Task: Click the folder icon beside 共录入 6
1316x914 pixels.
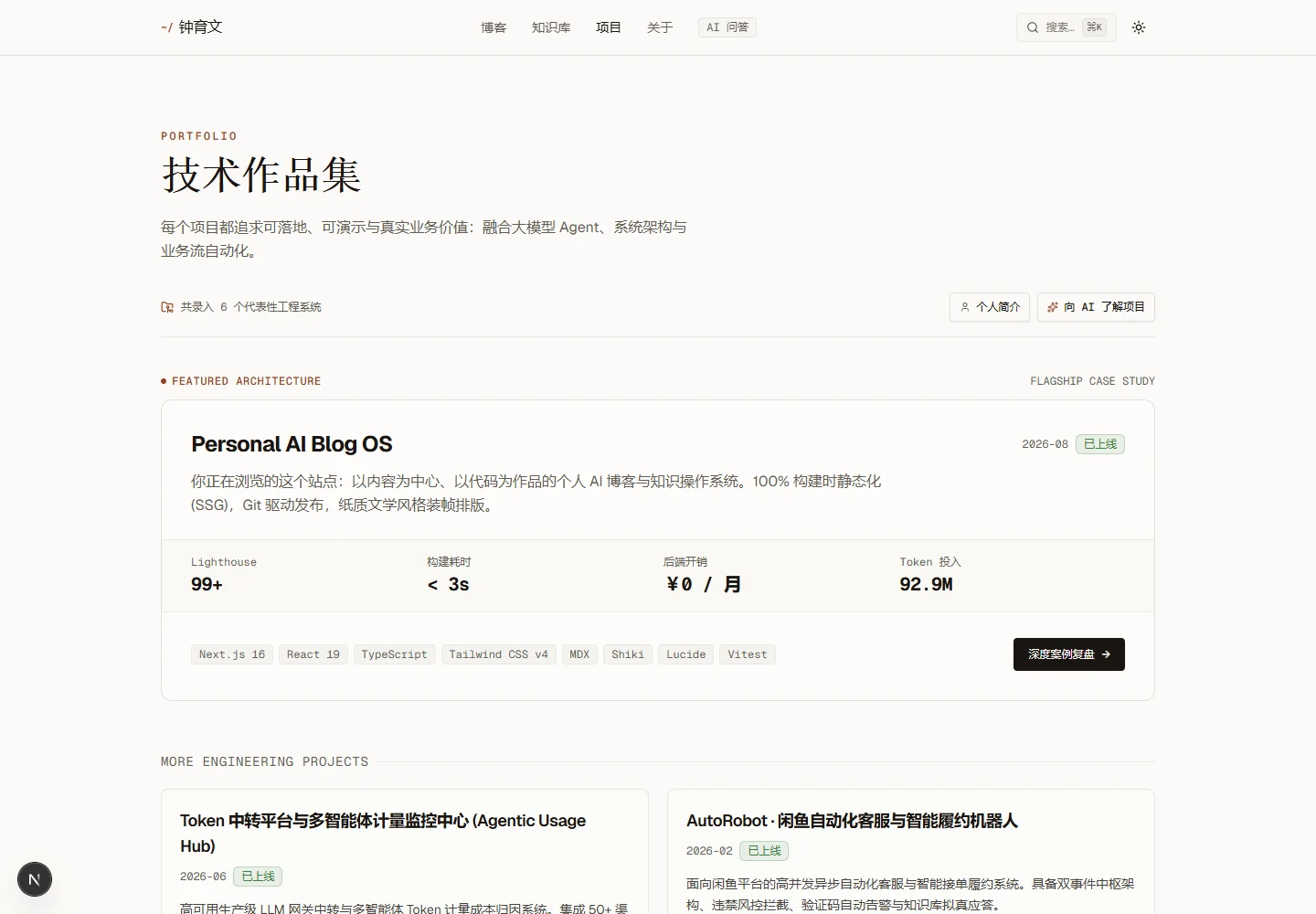Action: pyautogui.click(x=167, y=307)
